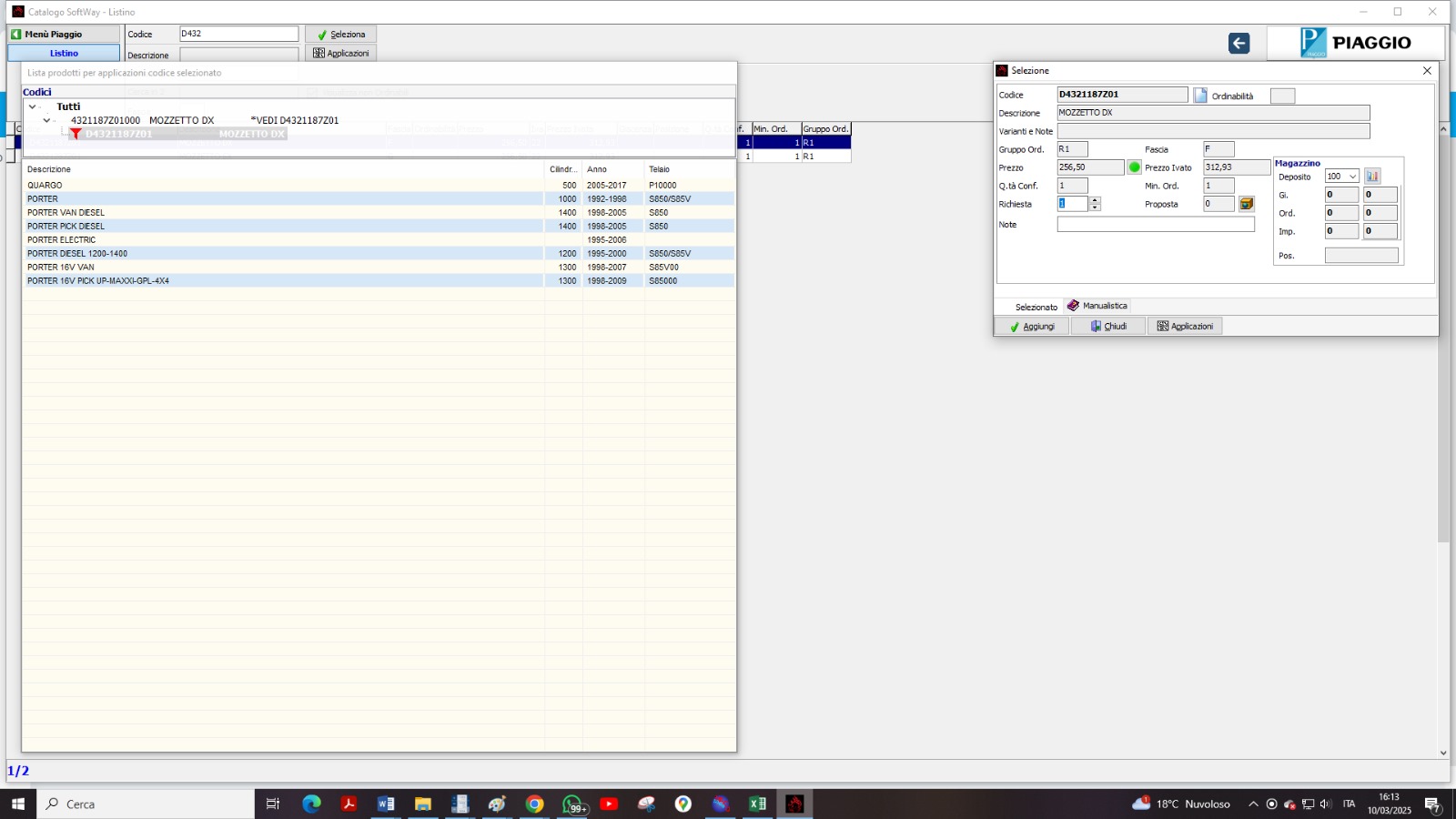Click into the Note input field
This screenshot has height=819, width=1456.
click(1155, 225)
